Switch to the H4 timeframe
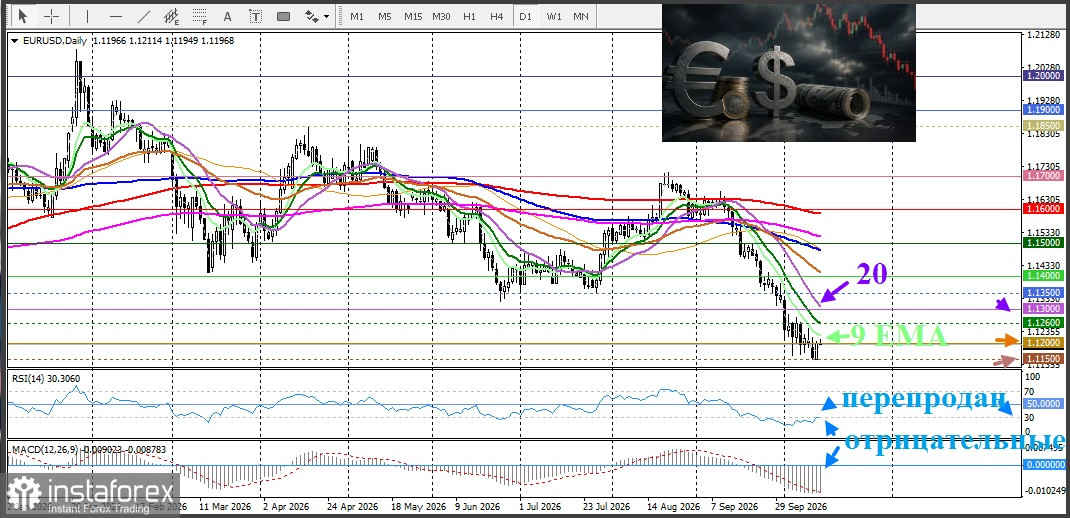 497,16
